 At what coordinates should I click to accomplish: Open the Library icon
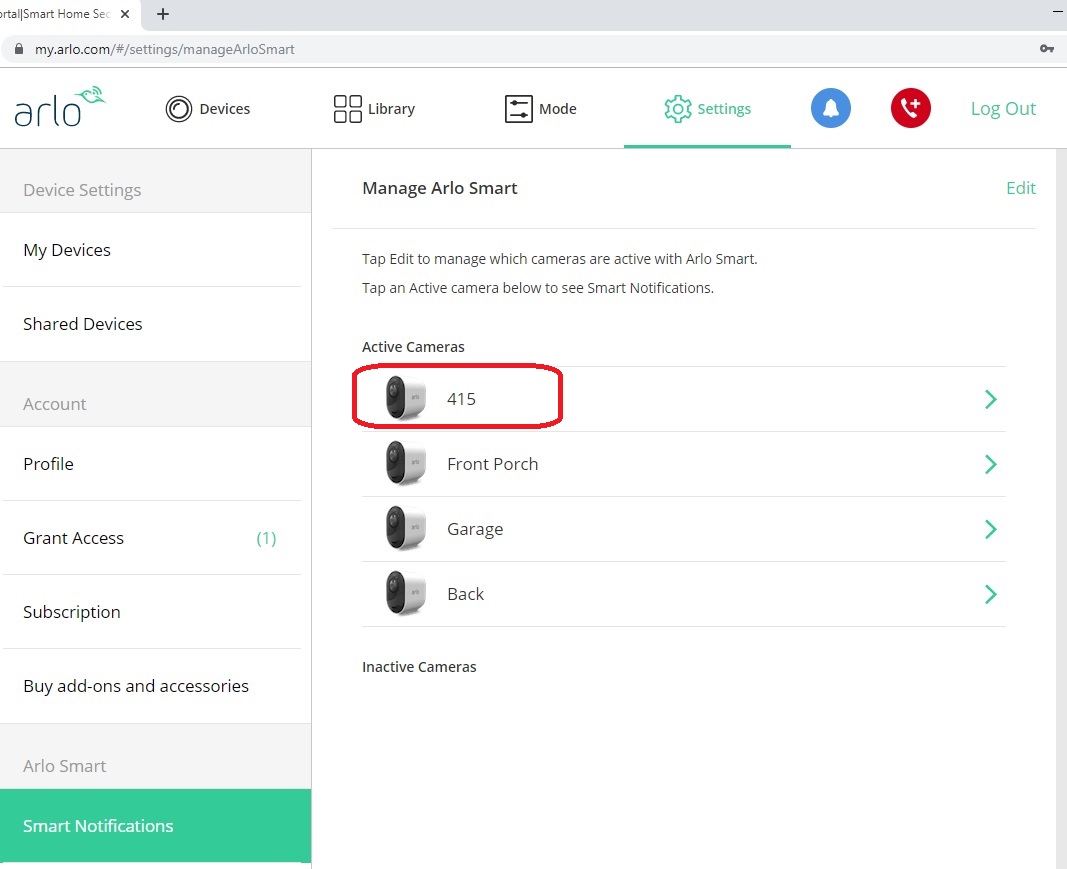[x=347, y=108]
